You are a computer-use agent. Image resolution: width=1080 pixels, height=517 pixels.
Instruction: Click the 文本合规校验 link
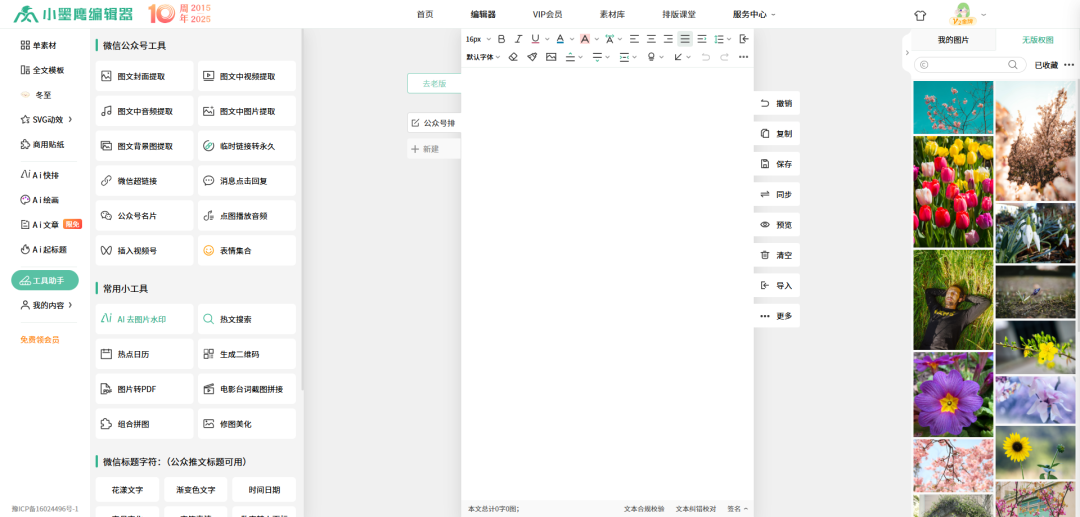coord(644,509)
